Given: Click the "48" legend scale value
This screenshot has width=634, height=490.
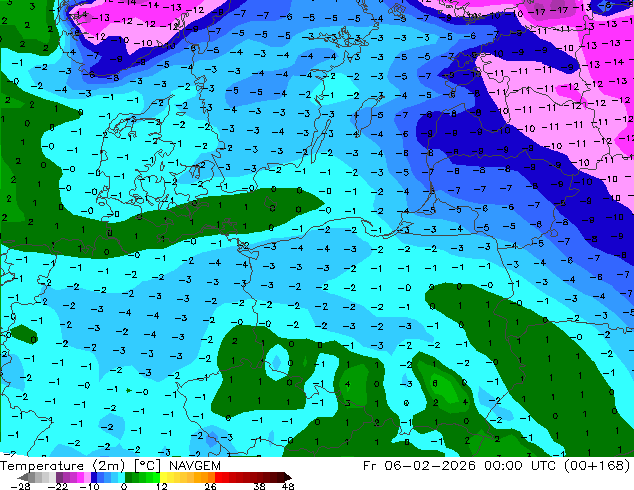Looking at the screenshot, I should (288, 486).
